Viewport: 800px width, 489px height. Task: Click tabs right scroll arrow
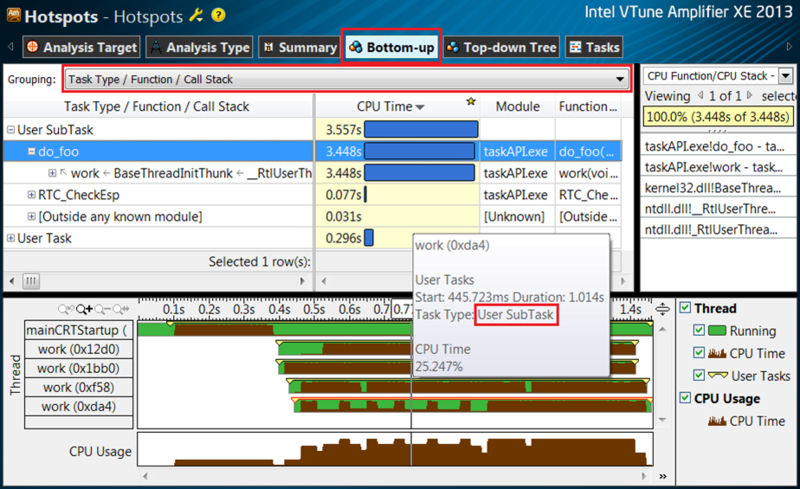click(x=789, y=46)
